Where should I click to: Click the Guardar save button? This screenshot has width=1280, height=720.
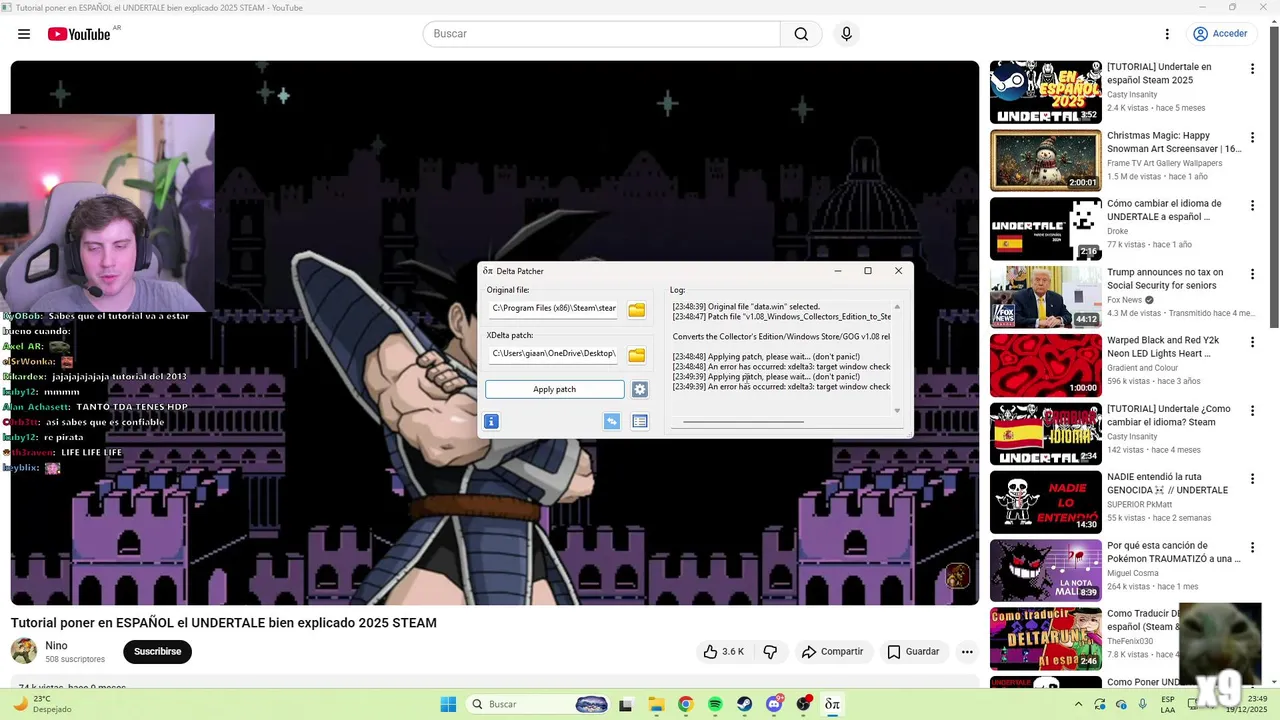914,652
